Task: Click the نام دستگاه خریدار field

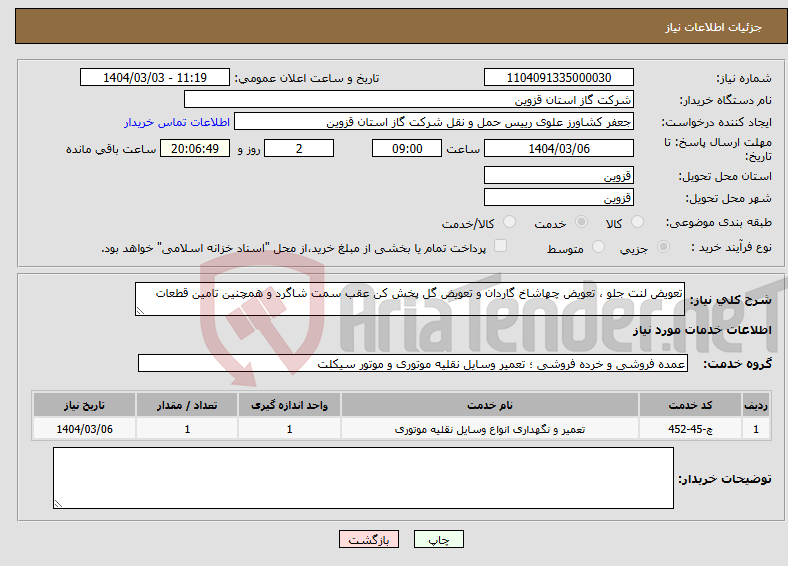Action: pos(409,100)
